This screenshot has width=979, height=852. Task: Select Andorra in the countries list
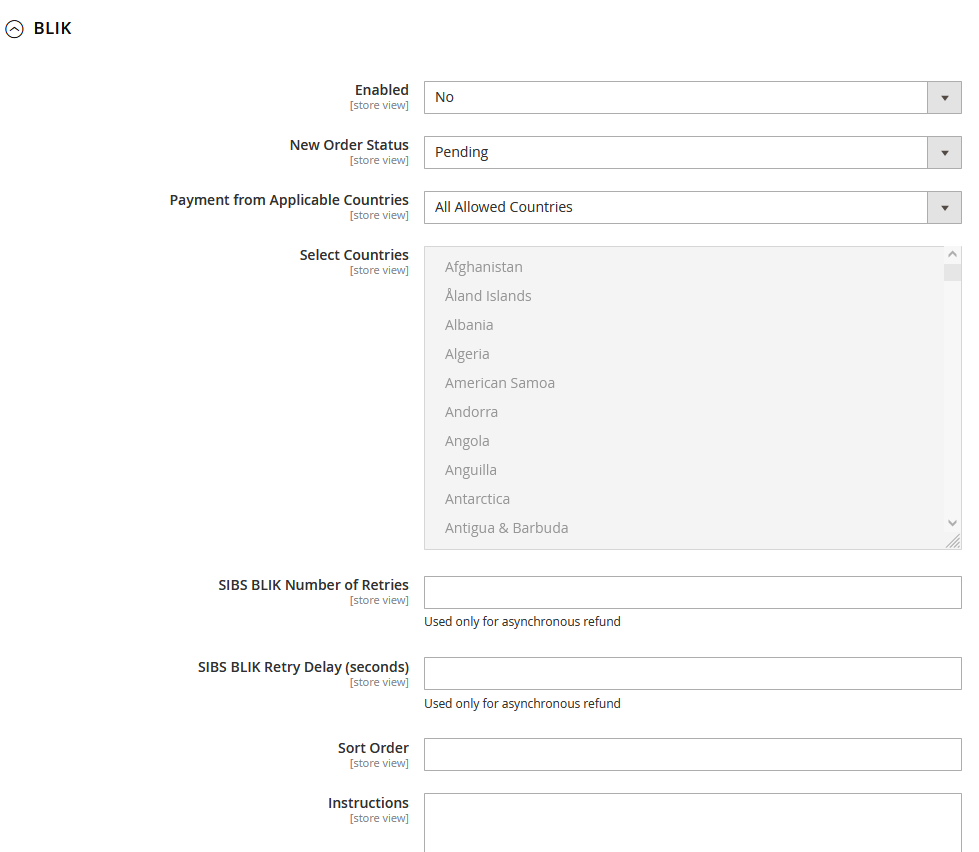pos(471,412)
